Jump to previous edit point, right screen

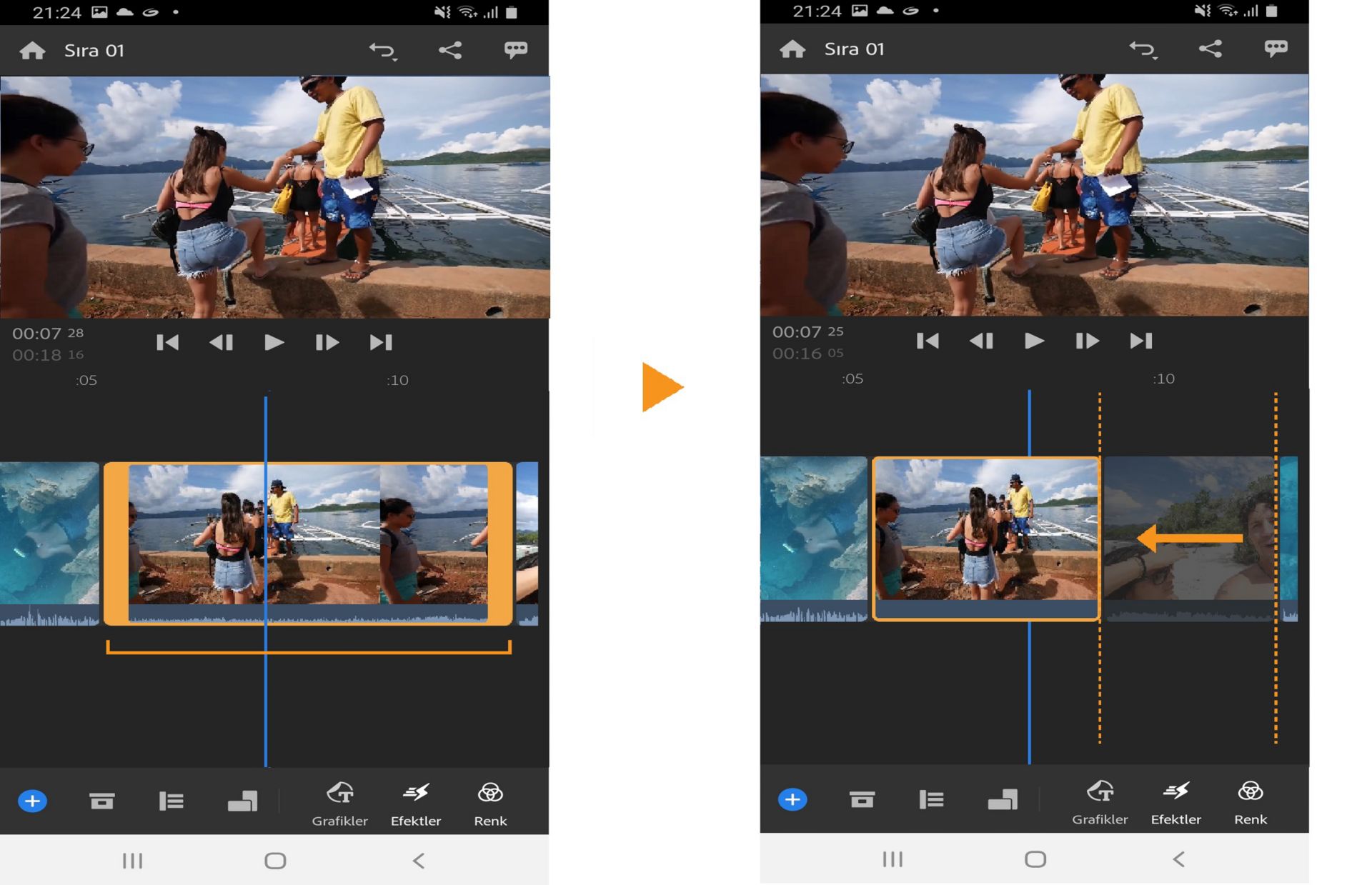pyautogui.click(x=928, y=341)
